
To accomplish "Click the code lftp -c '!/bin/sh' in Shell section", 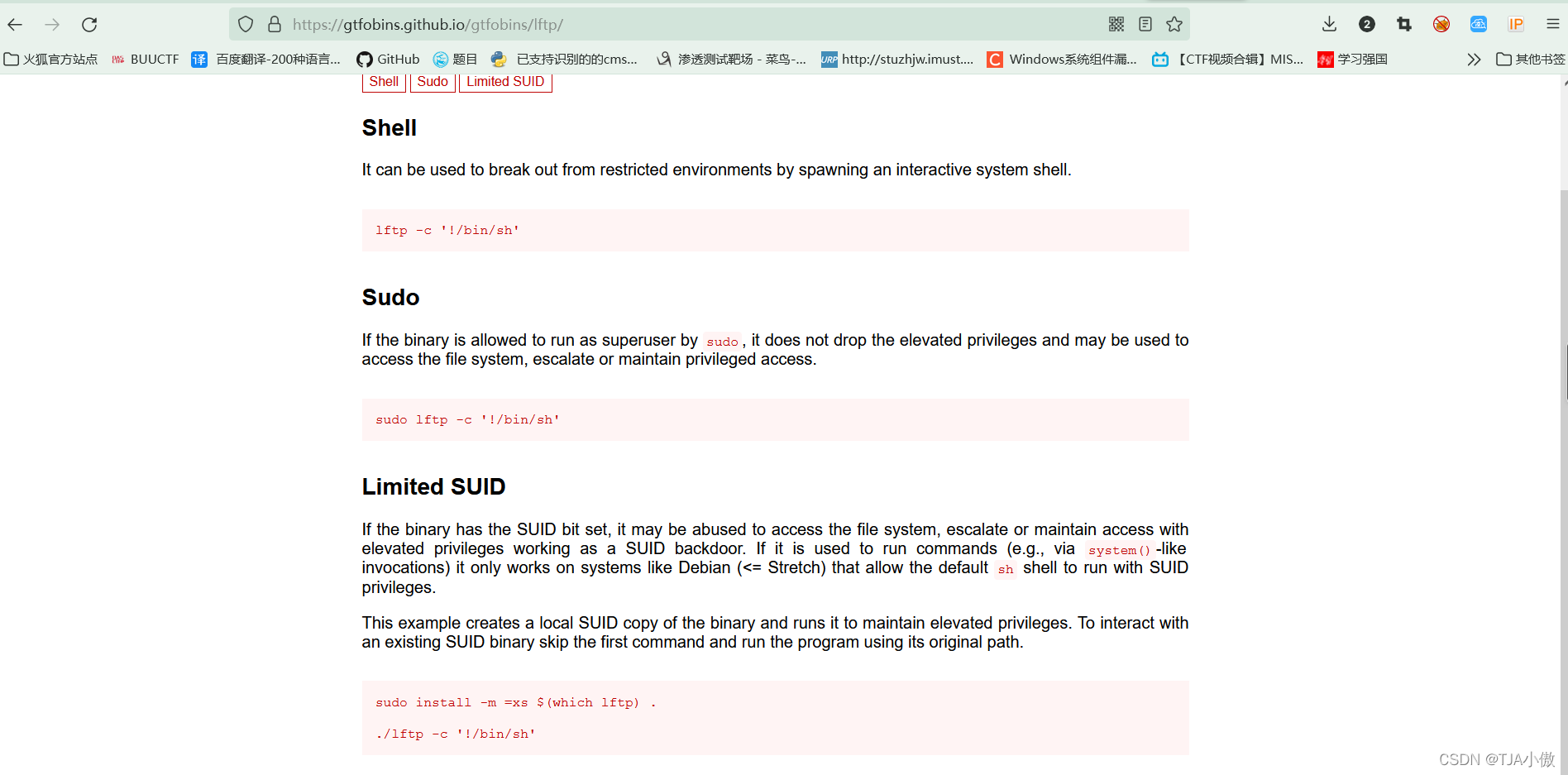I will pos(447,231).
